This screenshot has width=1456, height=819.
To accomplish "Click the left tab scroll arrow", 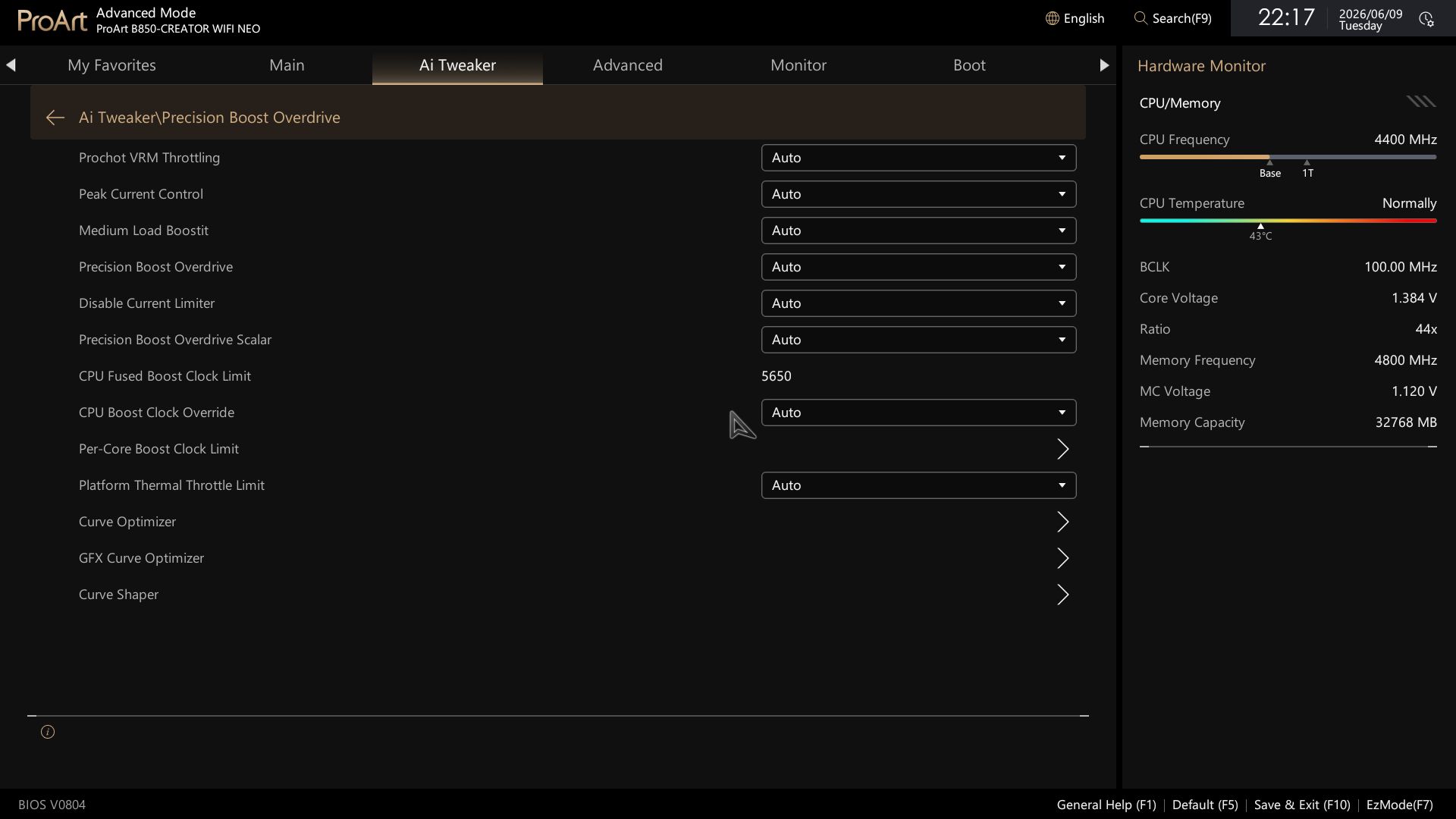I will (x=11, y=65).
